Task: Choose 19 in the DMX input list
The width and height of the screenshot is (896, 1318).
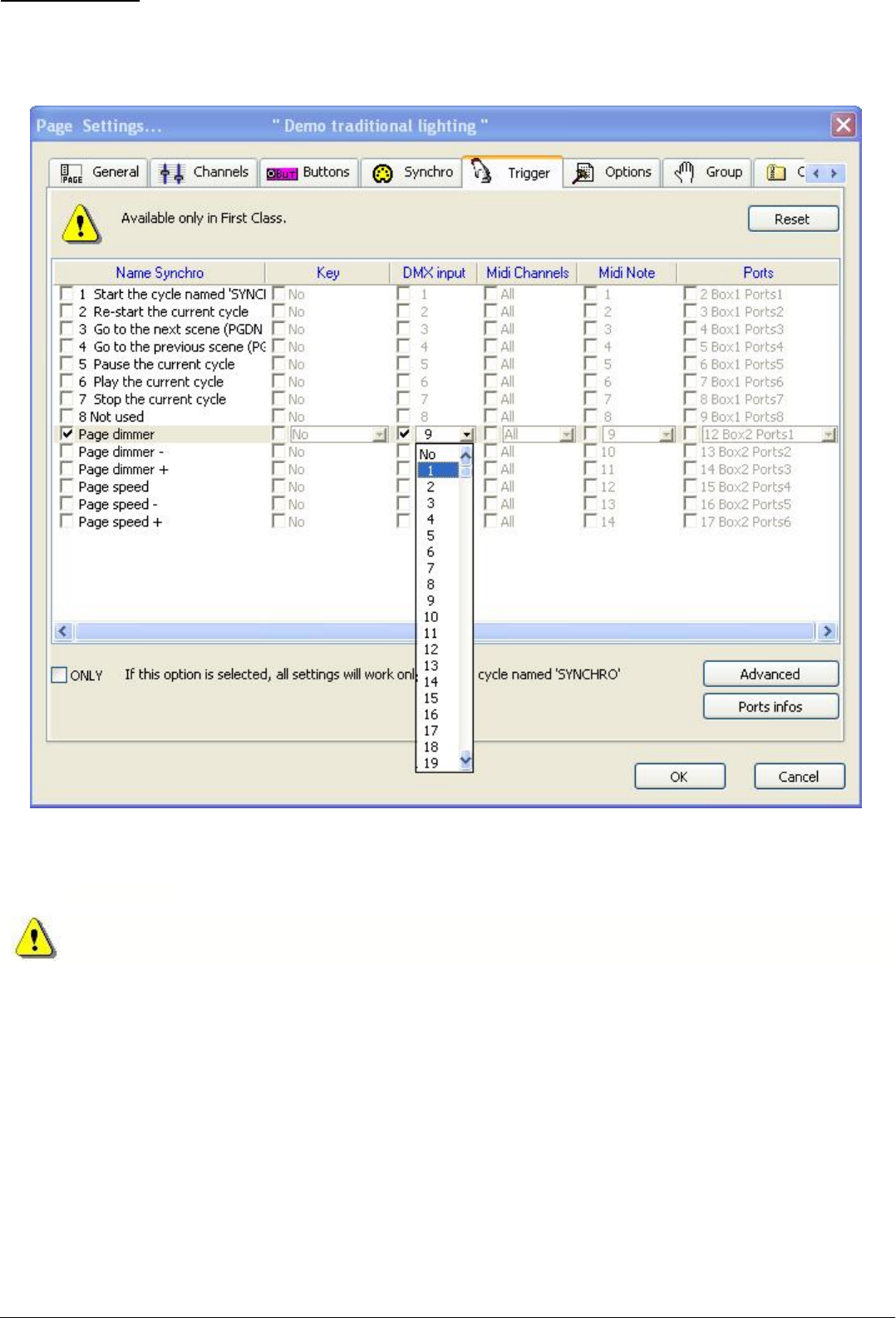Action: 438,763
